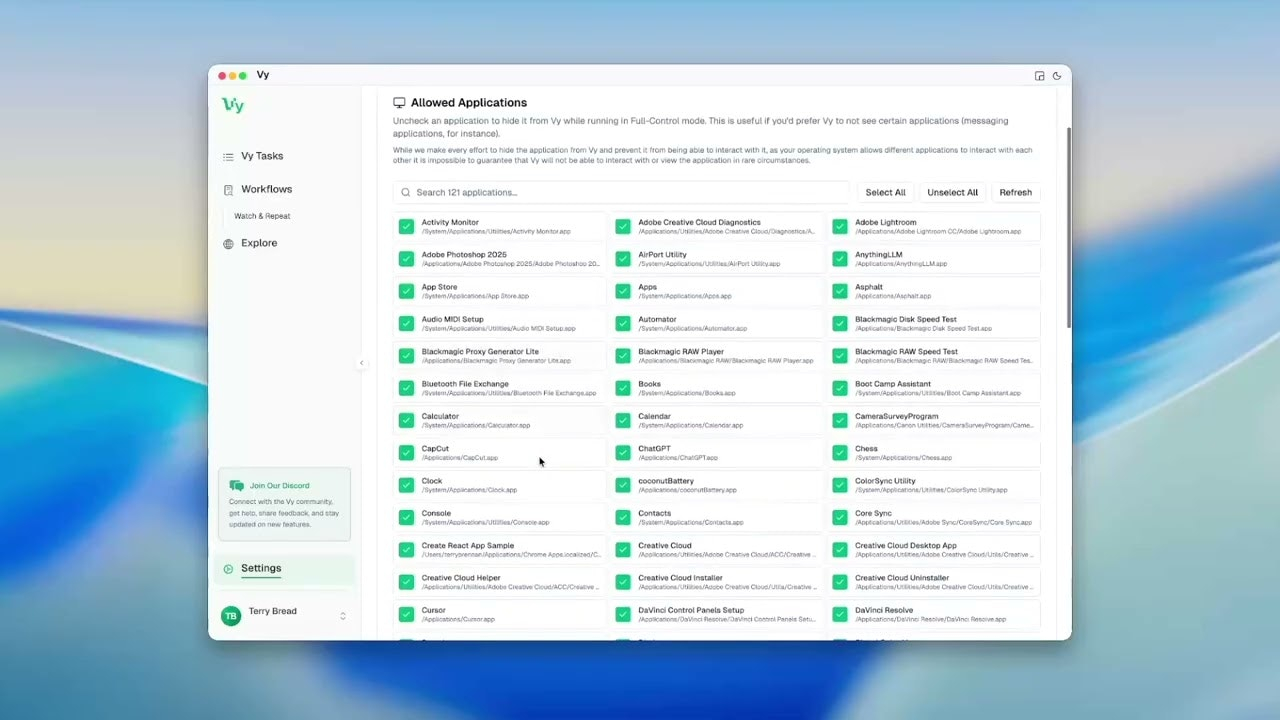Viewport: 1280px width, 720px height.
Task: Click the panel layout icon in the title bar
Action: click(1039, 76)
